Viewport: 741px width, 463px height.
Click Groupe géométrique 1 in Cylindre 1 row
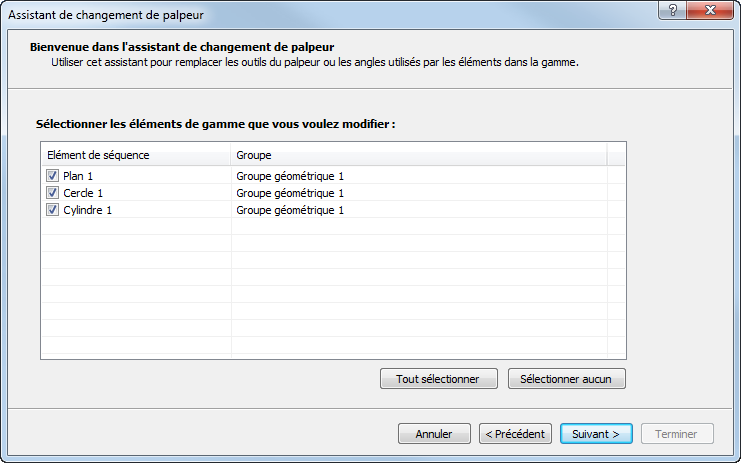click(x=290, y=210)
